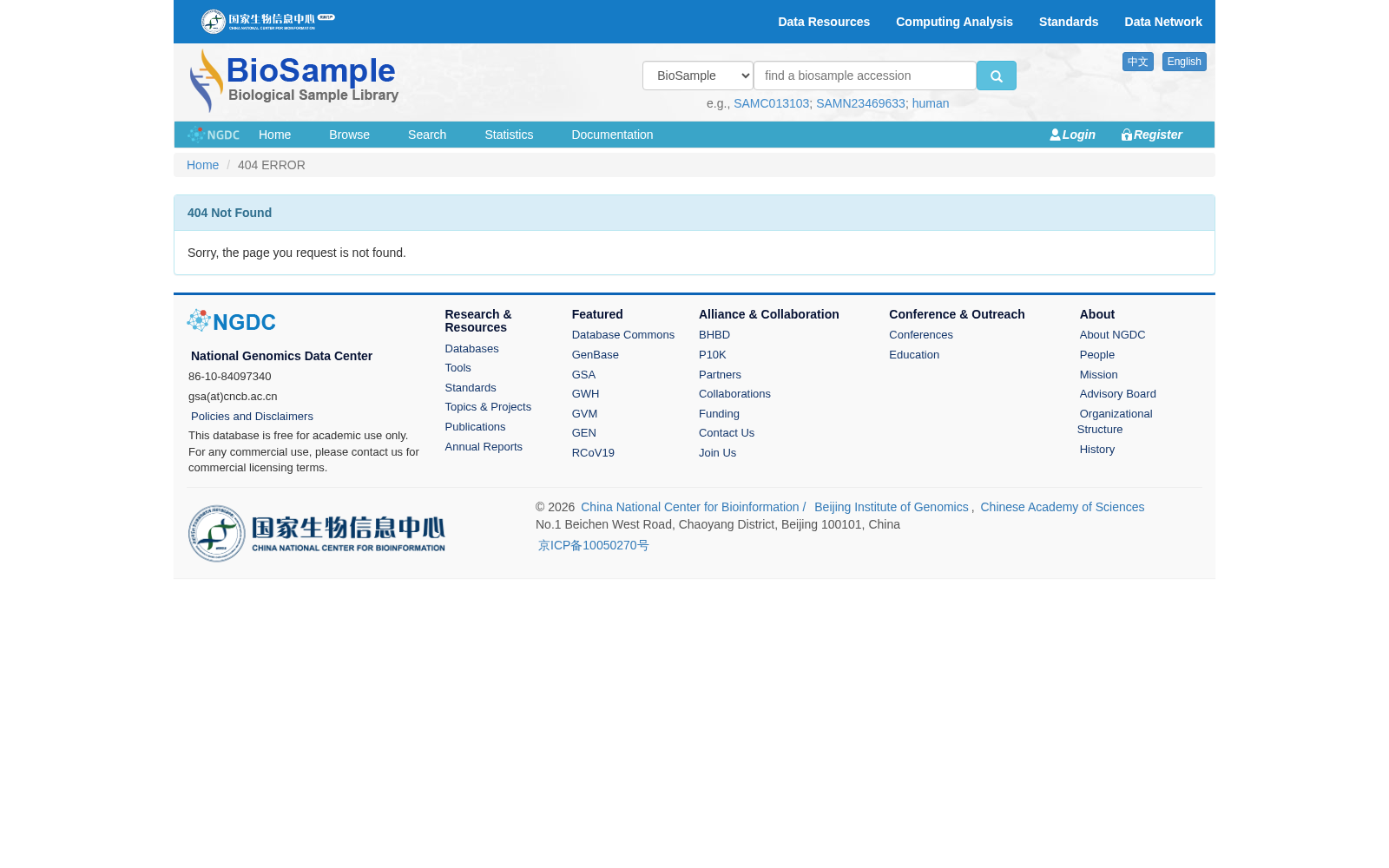Open Computing Analysis menu
Viewport: 1389px width, 868px height.
954,22
